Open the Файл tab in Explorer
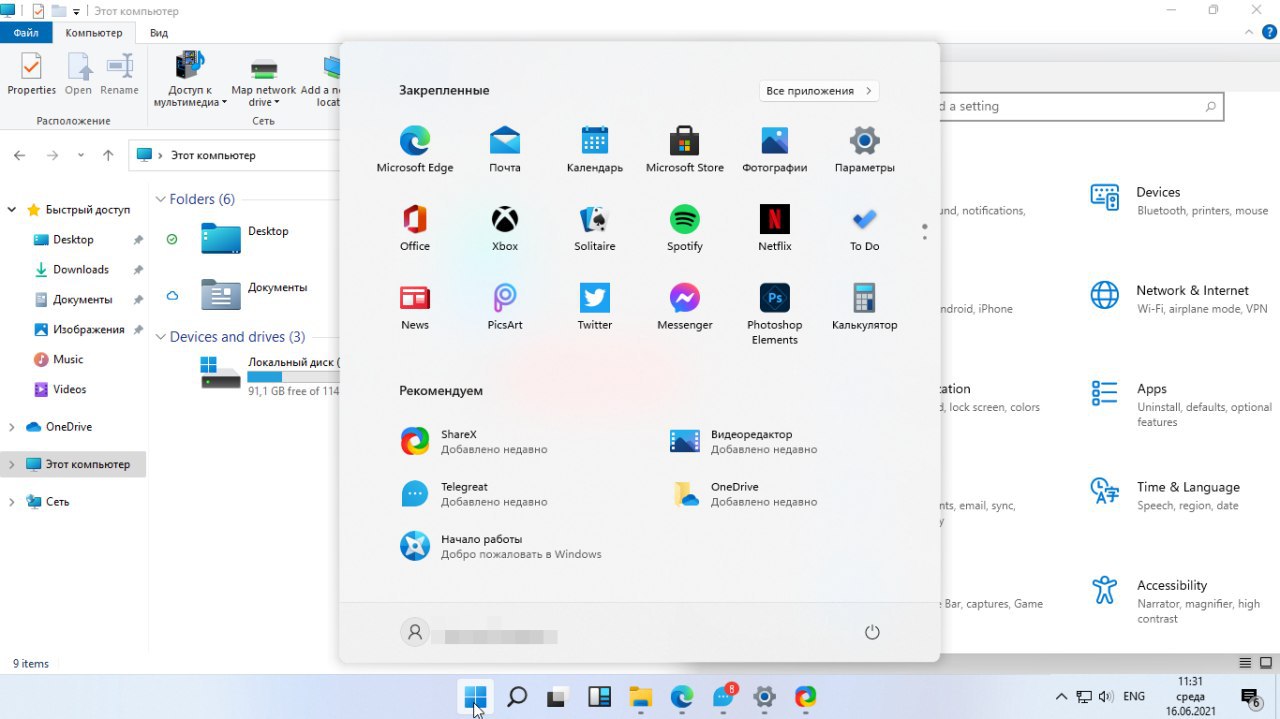This screenshot has height=719, width=1280. tap(26, 33)
